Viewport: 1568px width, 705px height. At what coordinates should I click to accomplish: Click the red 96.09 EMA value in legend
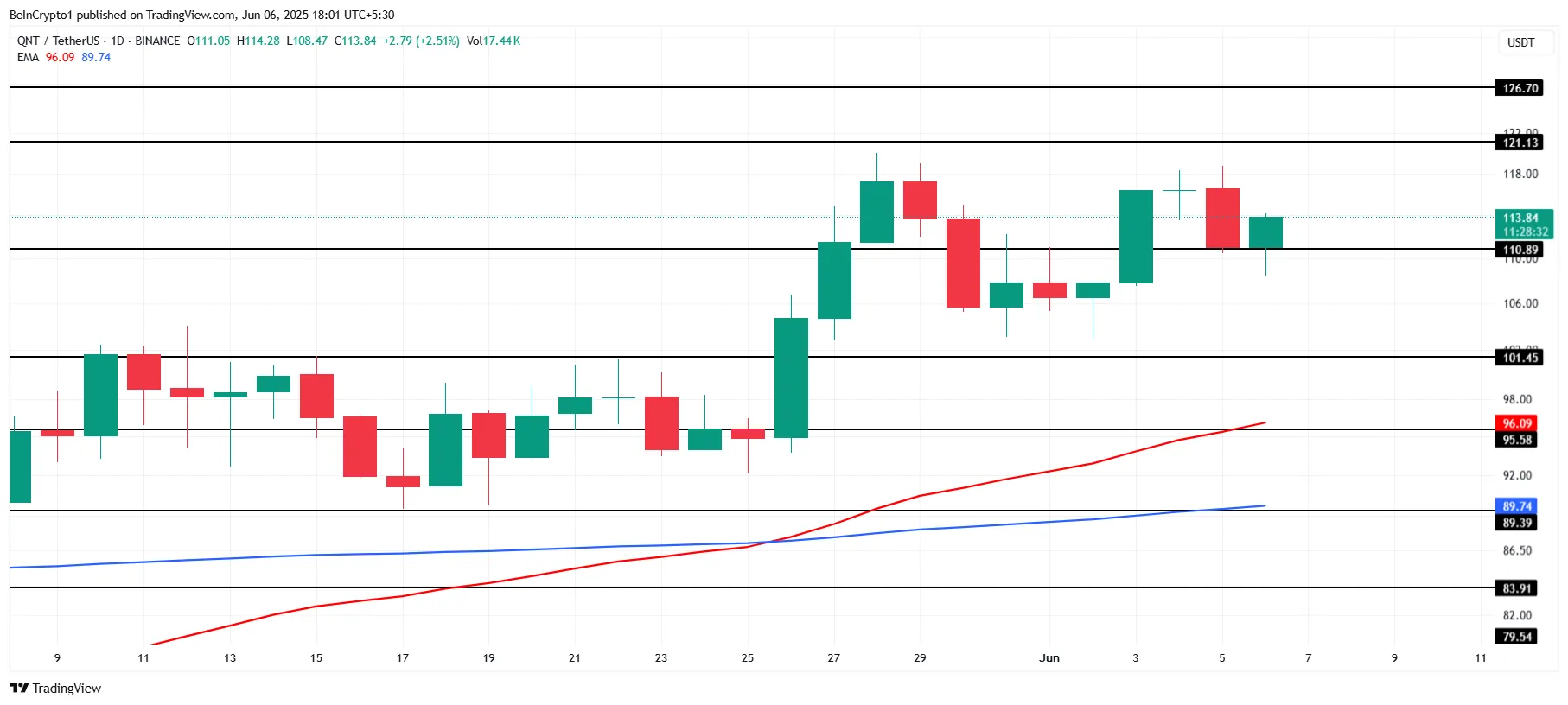60,57
